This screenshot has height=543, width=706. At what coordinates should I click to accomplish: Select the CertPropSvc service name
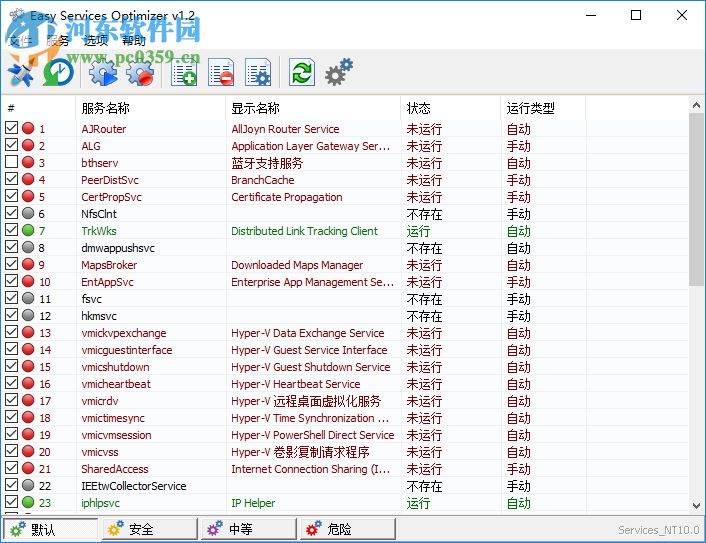click(111, 197)
